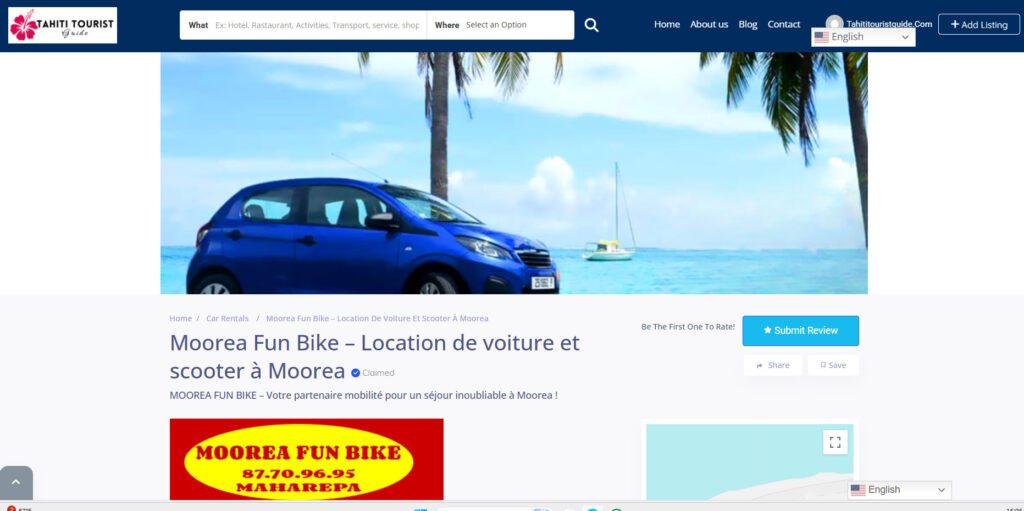Click the Share button
1024x511 pixels.
pos(772,365)
